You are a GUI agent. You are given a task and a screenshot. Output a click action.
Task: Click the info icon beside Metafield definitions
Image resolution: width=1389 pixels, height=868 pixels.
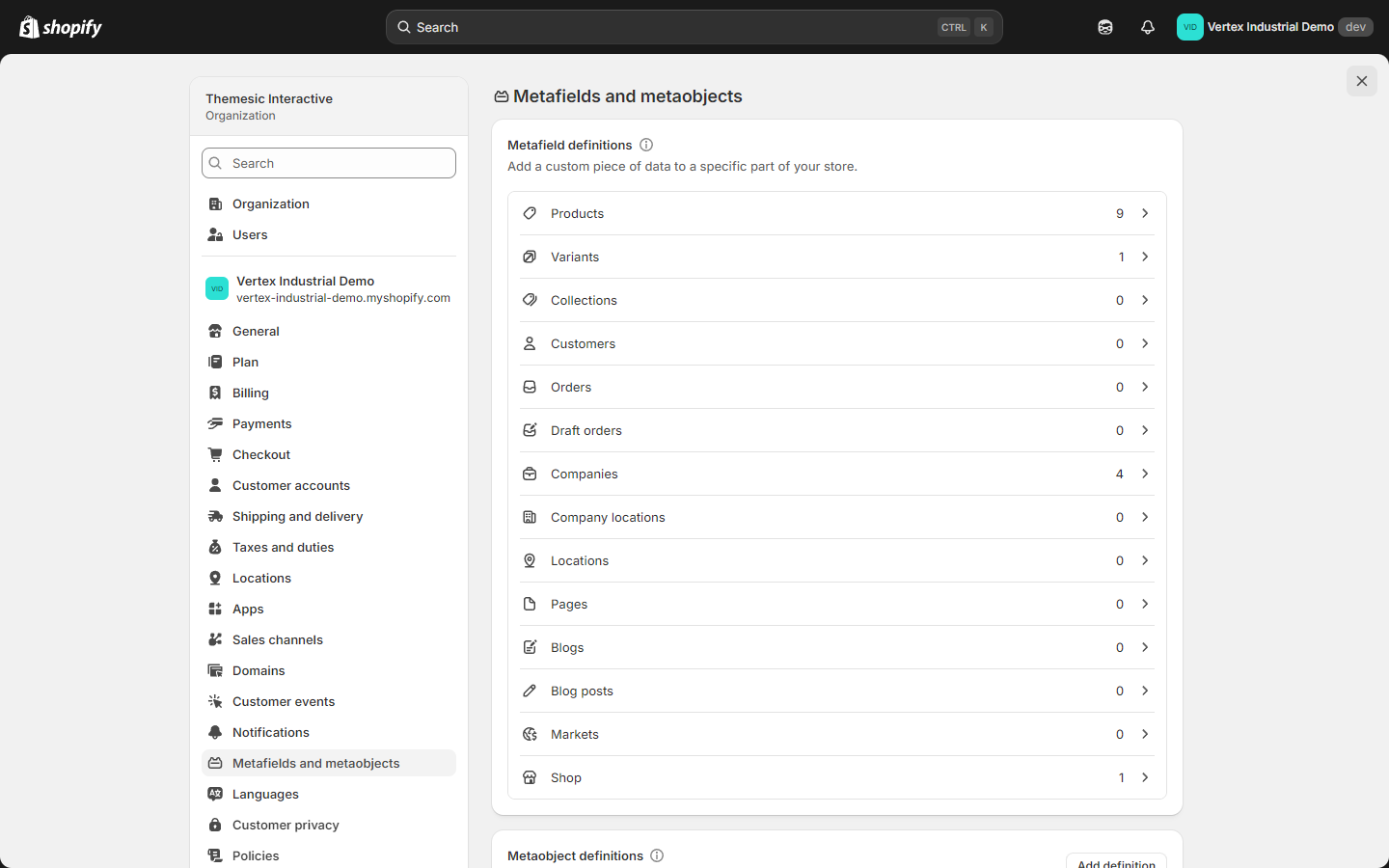click(x=646, y=145)
